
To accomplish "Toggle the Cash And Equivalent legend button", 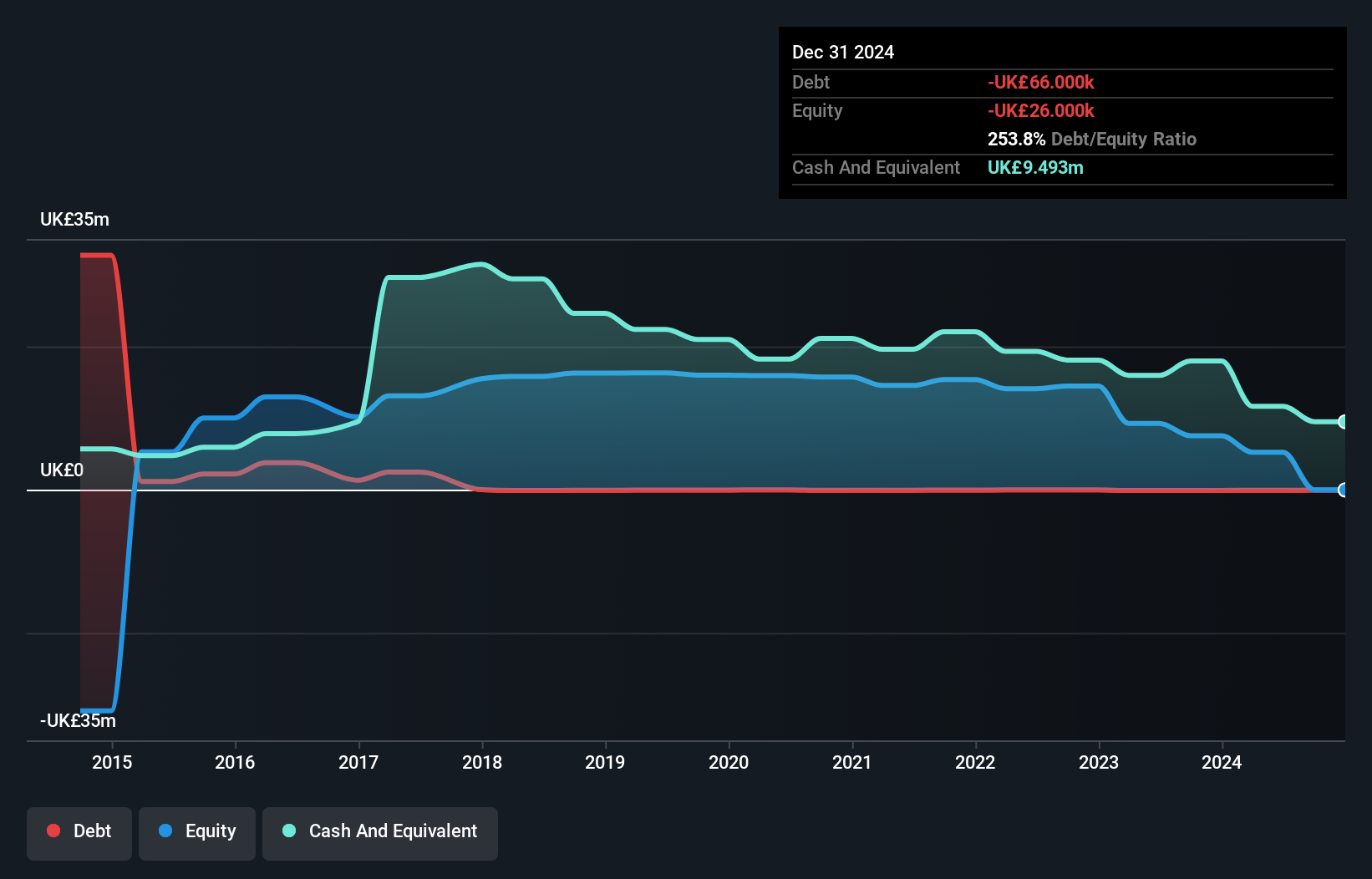I will (380, 833).
